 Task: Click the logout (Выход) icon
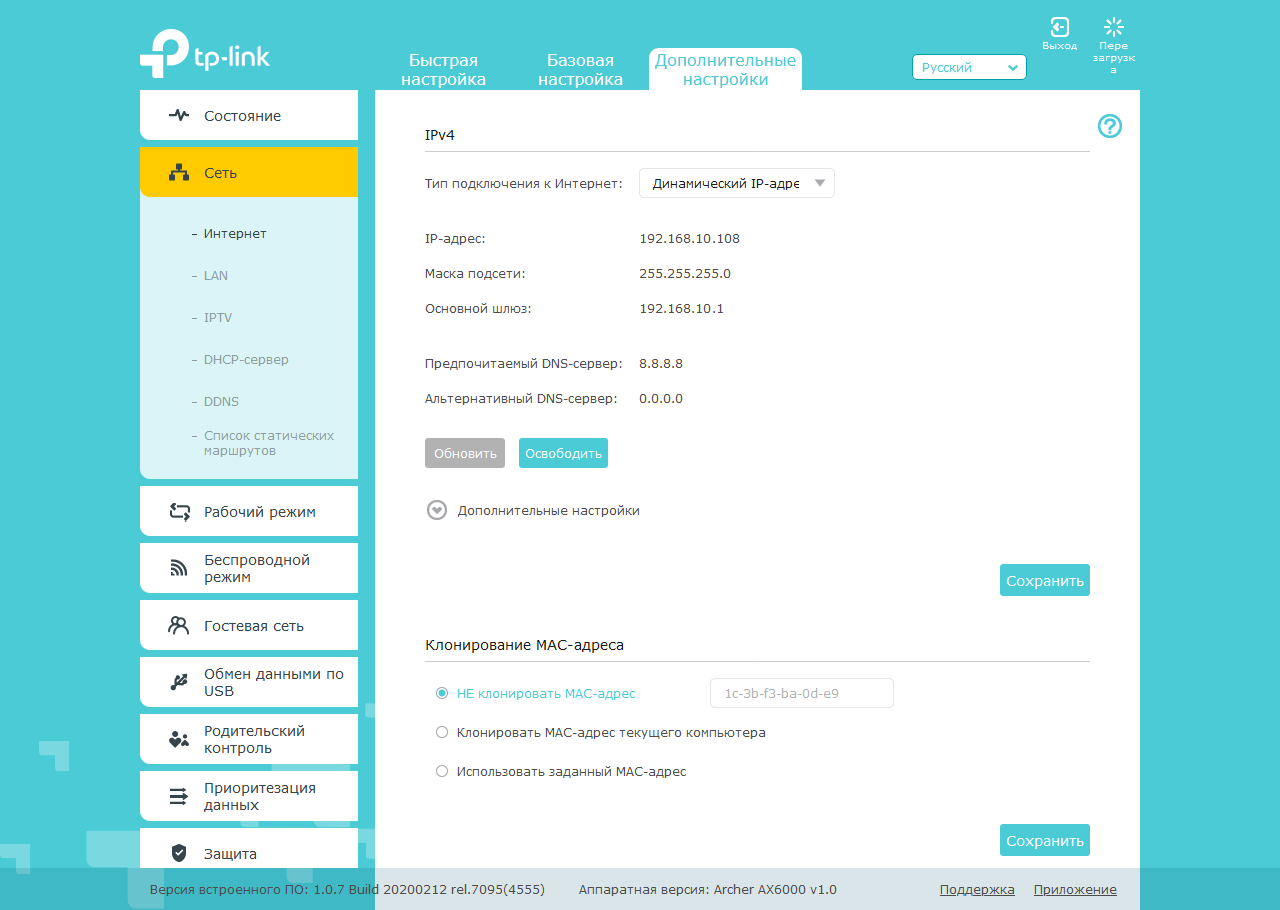pos(1059,28)
